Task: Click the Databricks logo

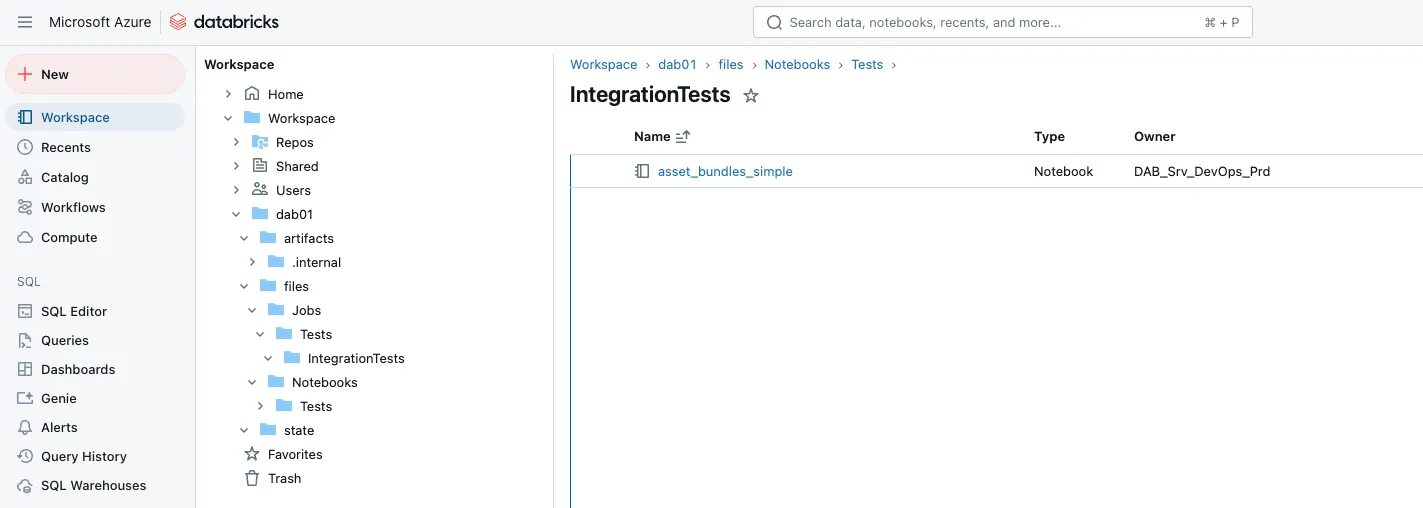Action: click(x=224, y=22)
